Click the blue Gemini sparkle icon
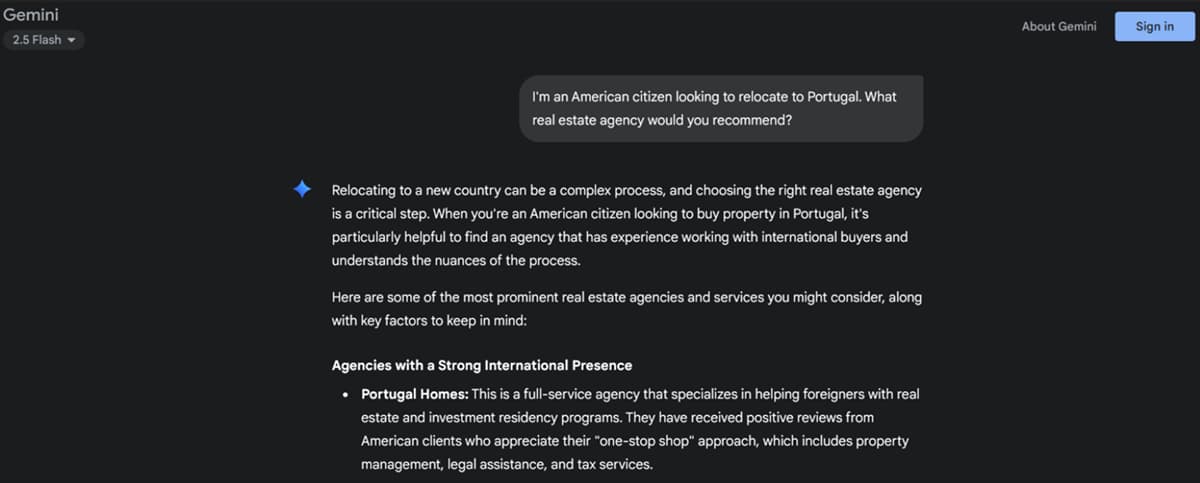Image resolution: width=1200 pixels, height=483 pixels. coord(302,189)
